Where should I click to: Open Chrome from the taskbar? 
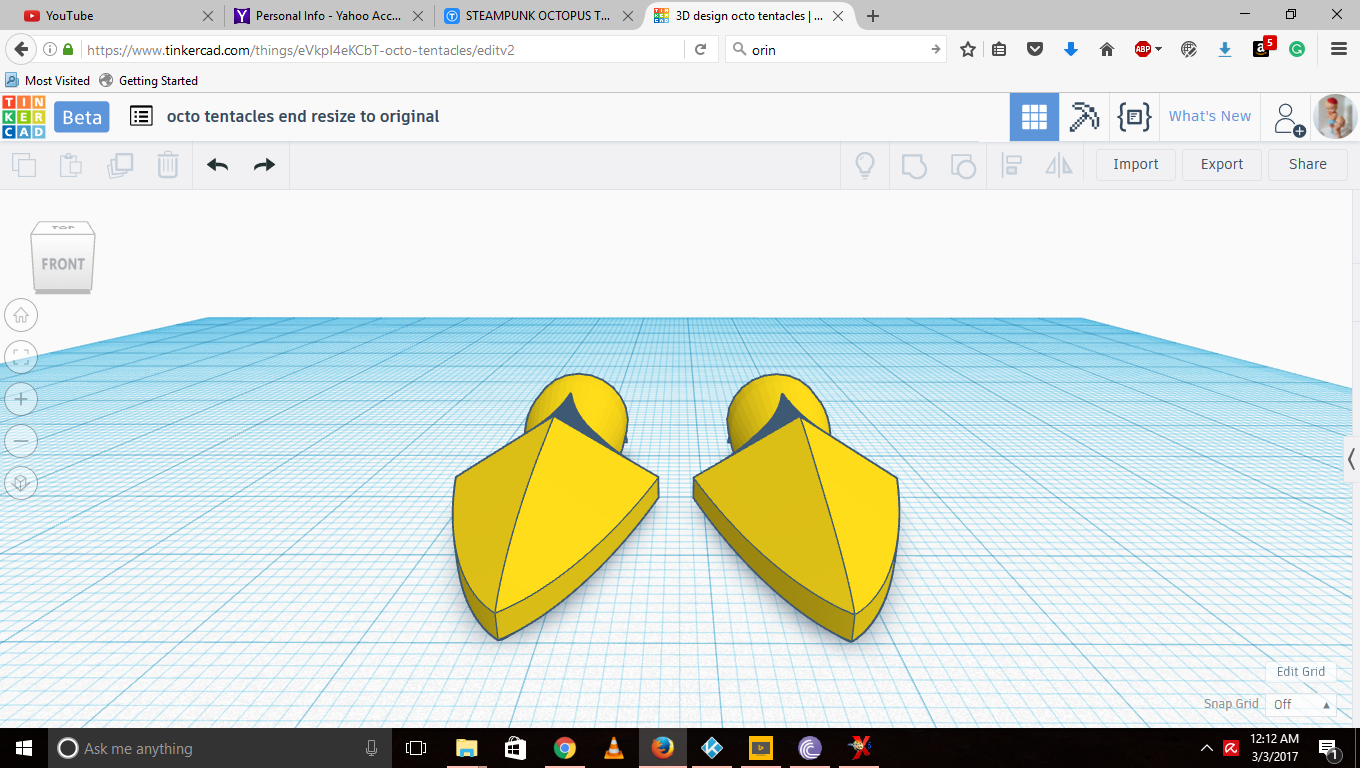pyautogui.click(x=565, y=748)
